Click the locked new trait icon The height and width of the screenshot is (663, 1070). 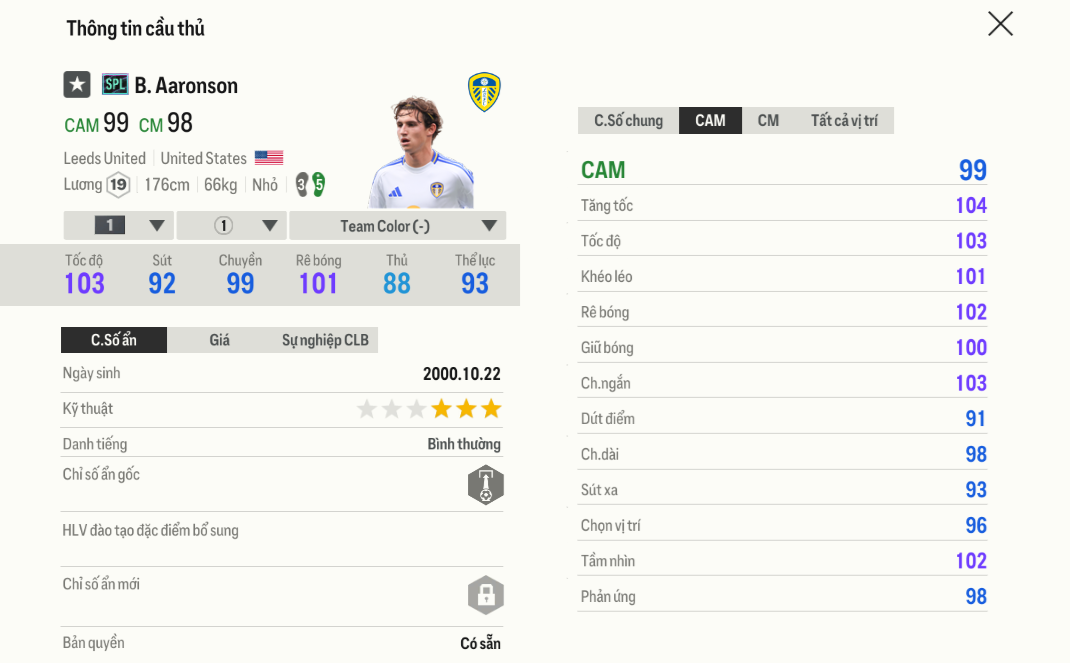coord(485,595)
